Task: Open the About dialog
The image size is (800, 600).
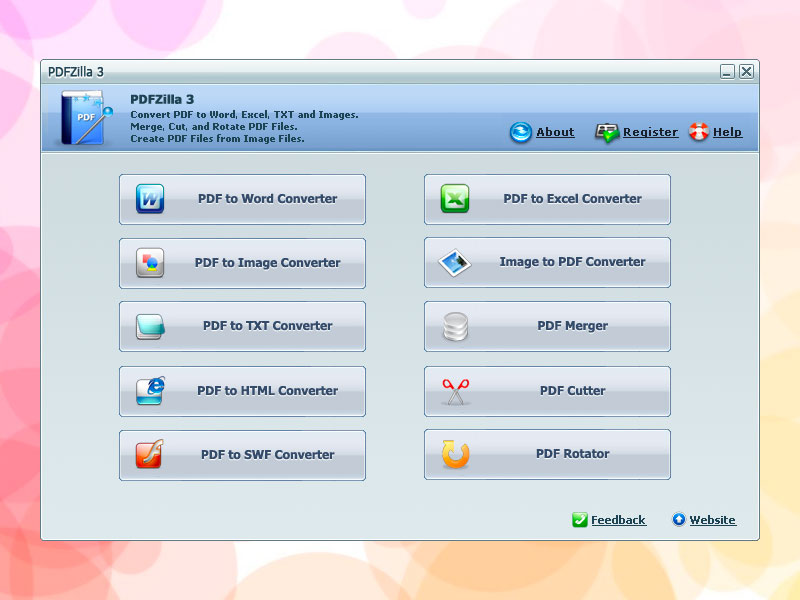Action: coord(554,132)
